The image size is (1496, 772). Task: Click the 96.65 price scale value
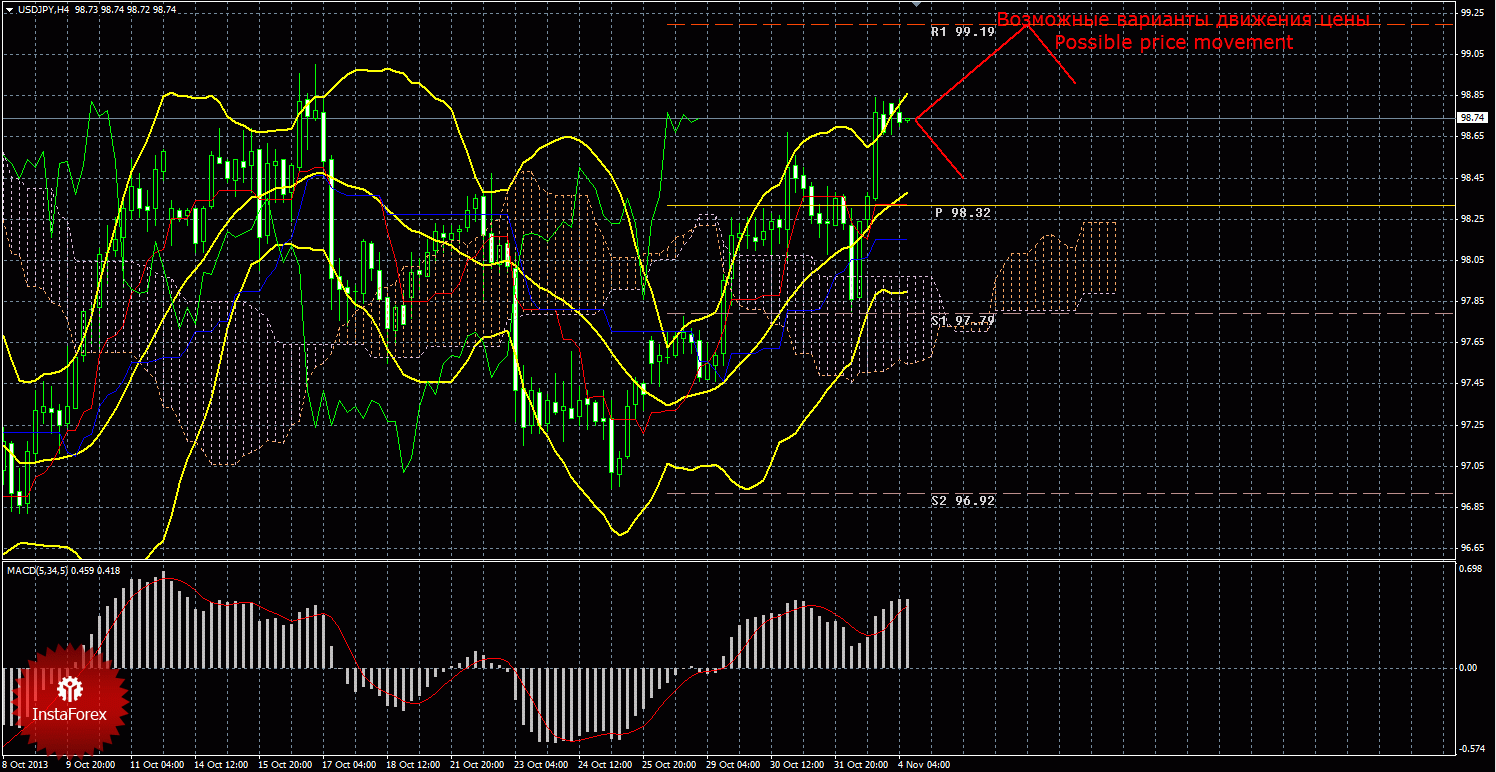(x=1470, y=548)
